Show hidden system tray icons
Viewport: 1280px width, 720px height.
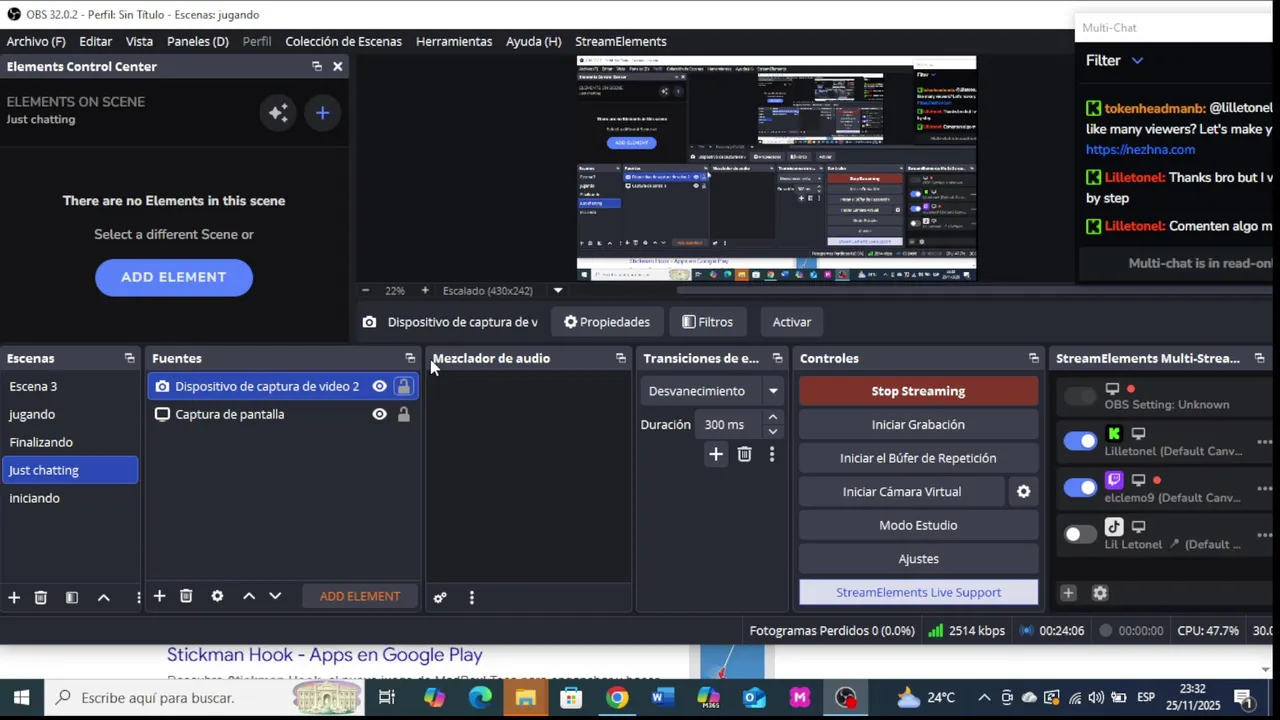click(984, 698)
